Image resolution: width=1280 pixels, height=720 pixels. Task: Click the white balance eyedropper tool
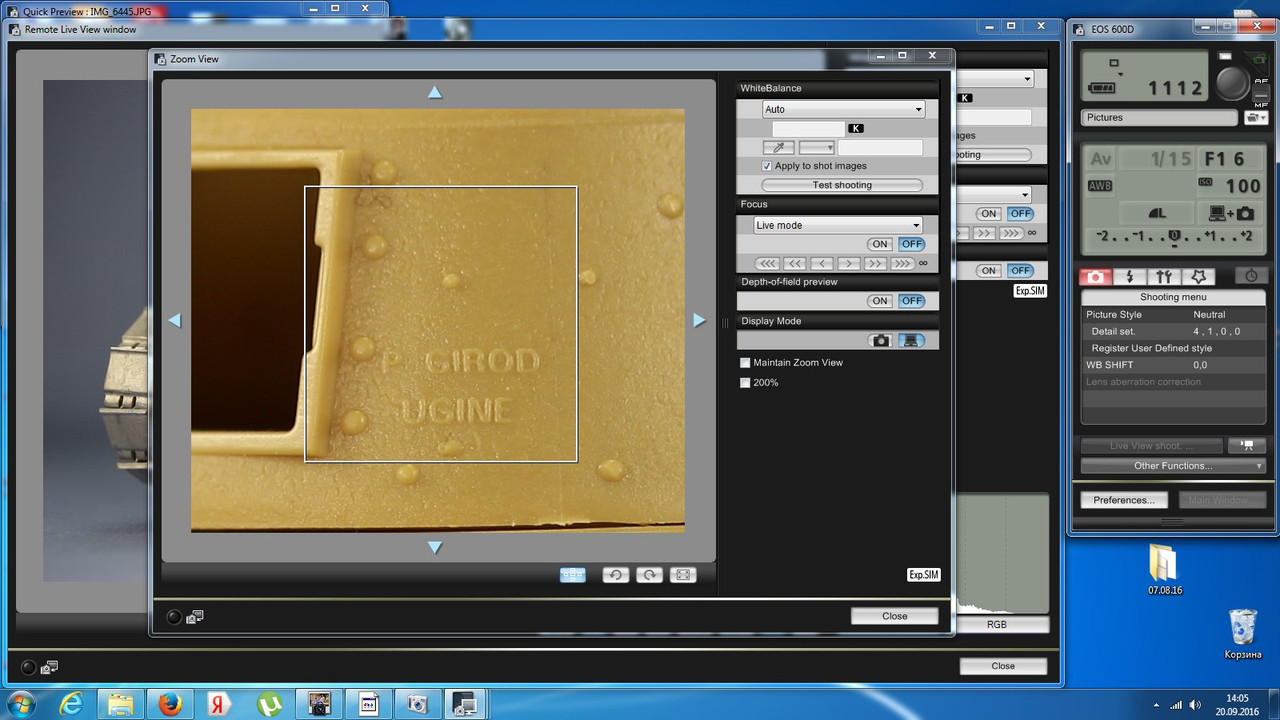coord(778,147)
